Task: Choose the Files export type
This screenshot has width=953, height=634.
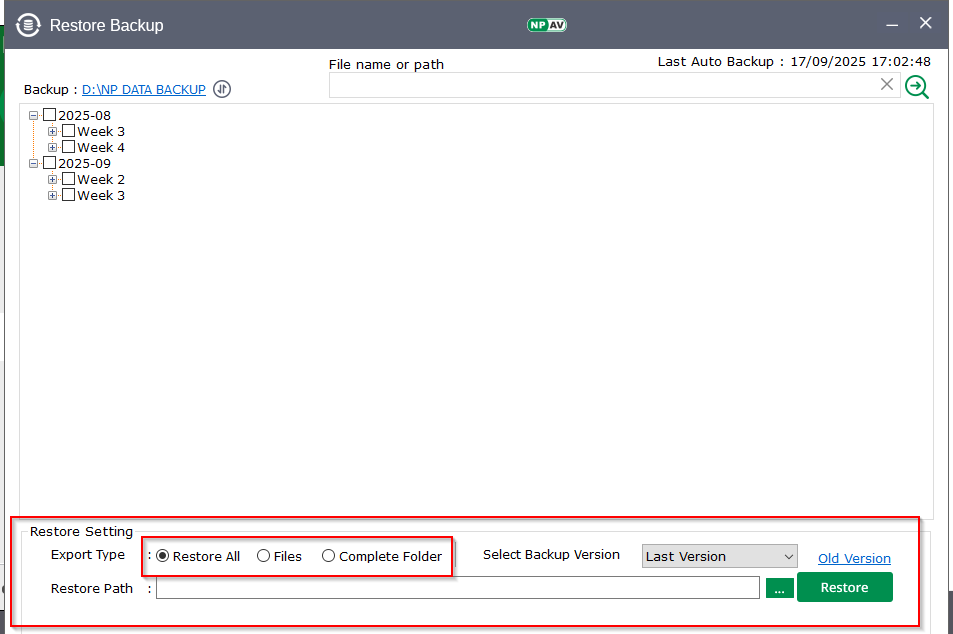Action: pyautogui.click(x=264, y=556)
